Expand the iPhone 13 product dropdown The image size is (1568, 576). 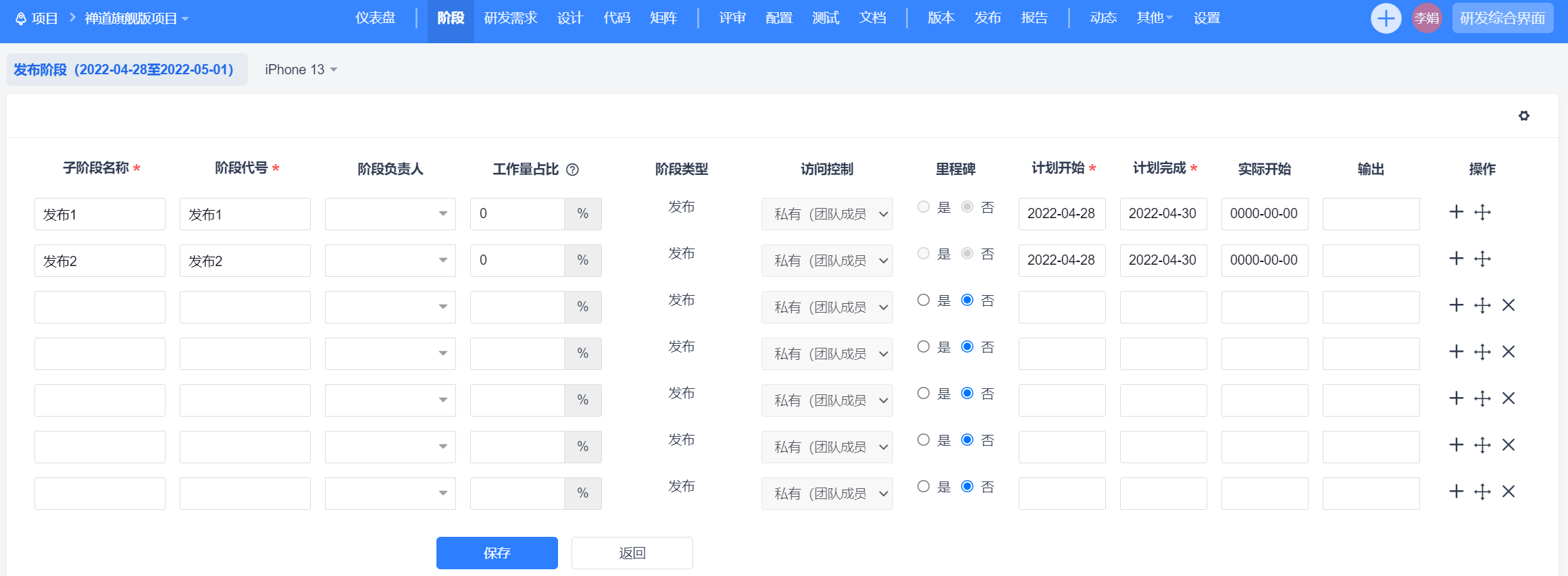[x=301, y=70]
